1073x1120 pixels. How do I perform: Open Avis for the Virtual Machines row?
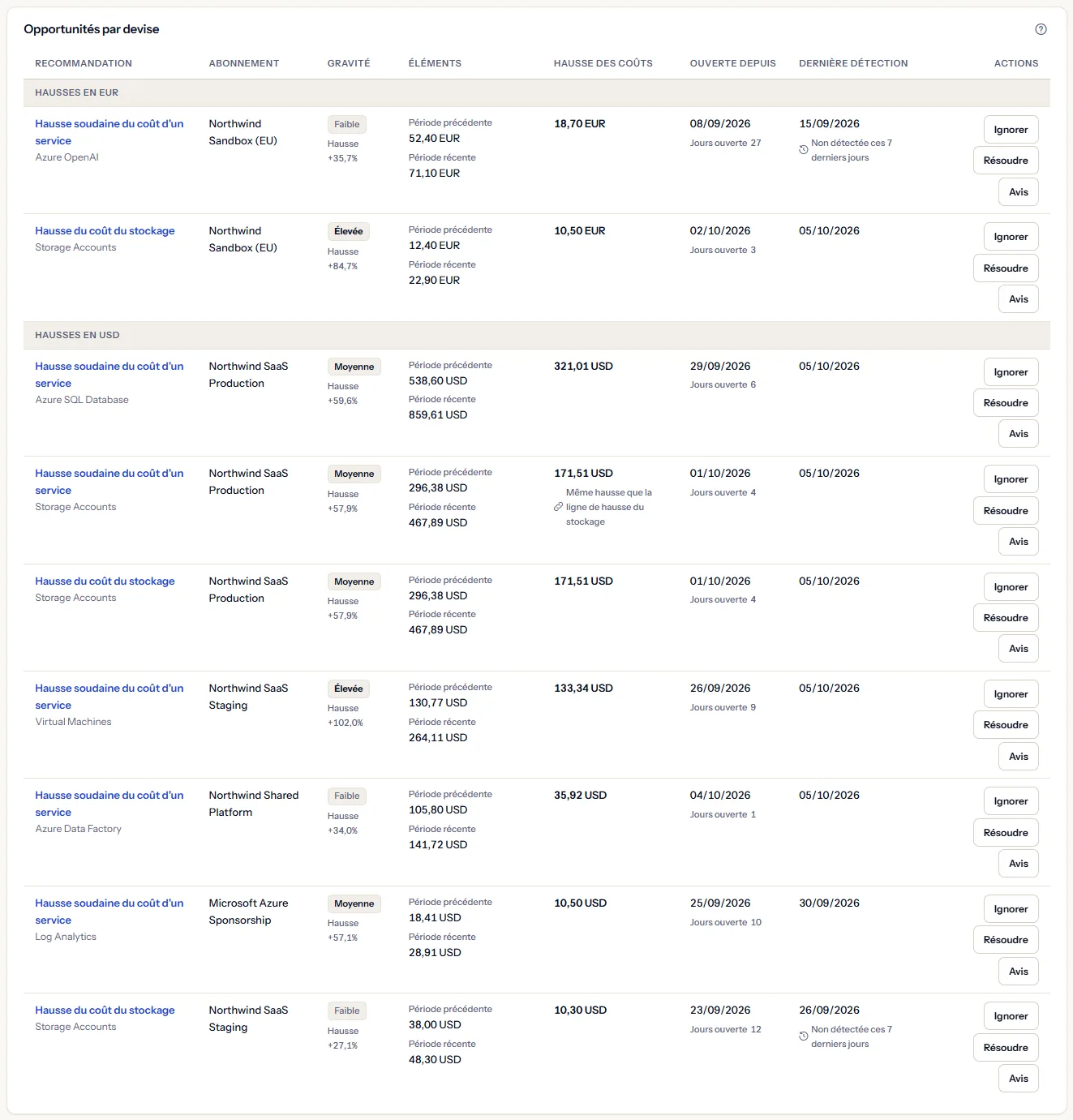tap(1019, 757)
